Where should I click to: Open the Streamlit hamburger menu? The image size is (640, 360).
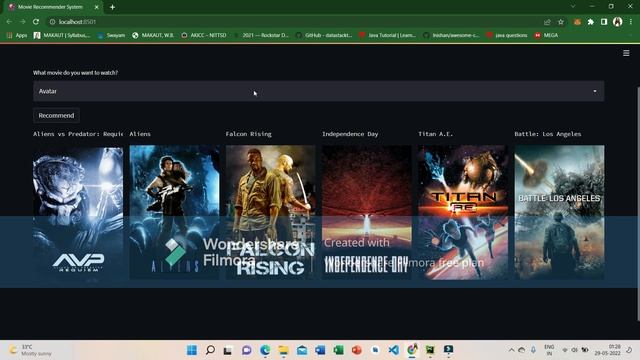coord(626,53)
